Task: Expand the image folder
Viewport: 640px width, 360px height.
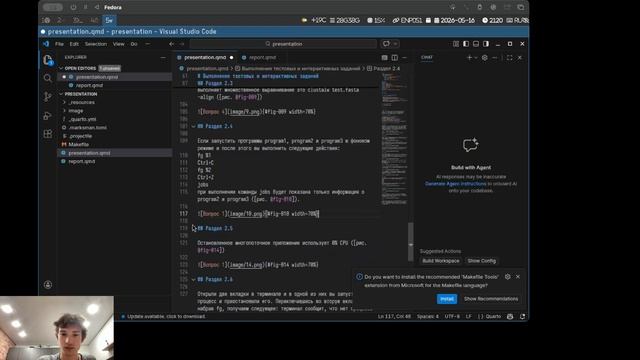Action: click(76, 111)
